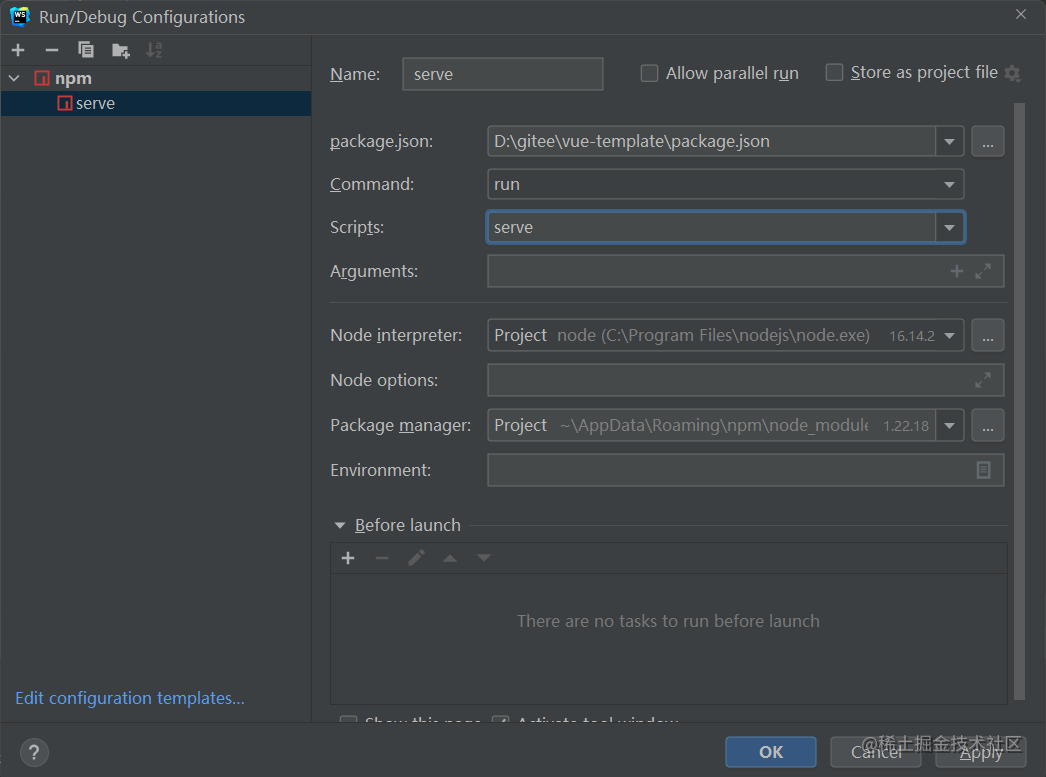Remove the selected configuration

pyautogui.click(x=51, y=50)
